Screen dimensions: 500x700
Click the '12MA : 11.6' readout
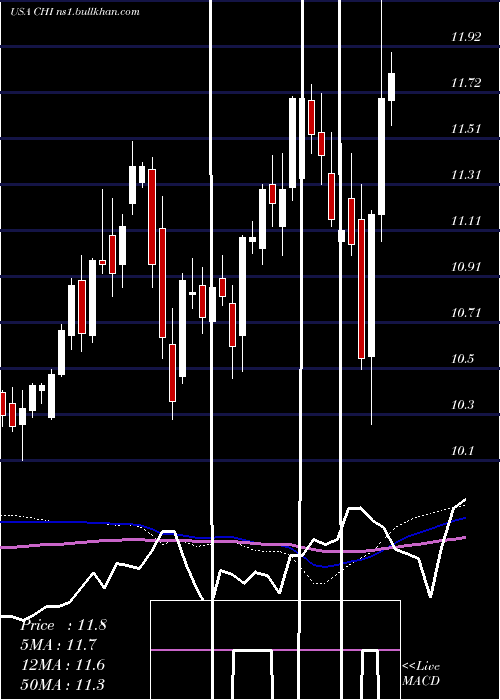click(x=62, y=664)
